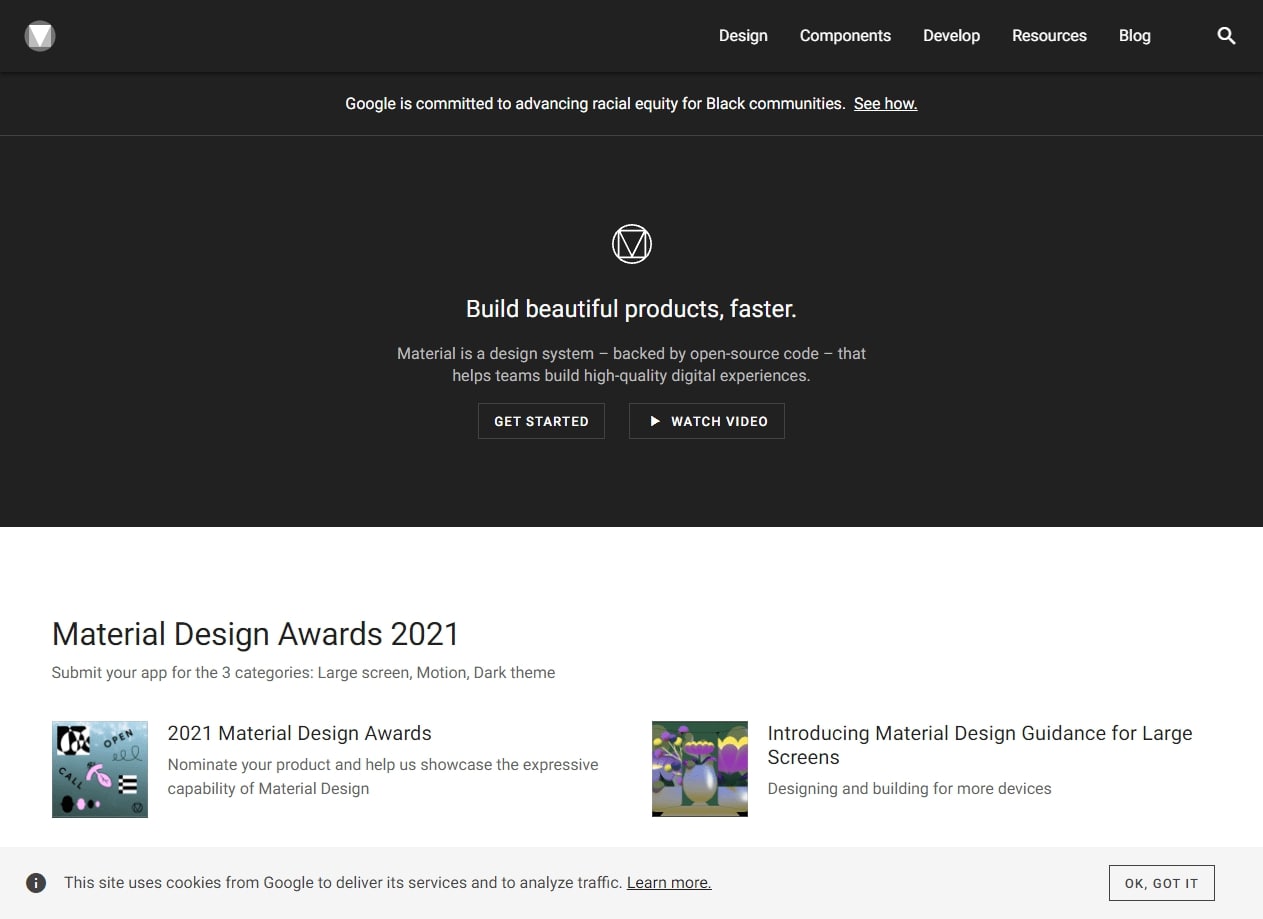
Task: Open the Design menu
Action: point(743,36)
